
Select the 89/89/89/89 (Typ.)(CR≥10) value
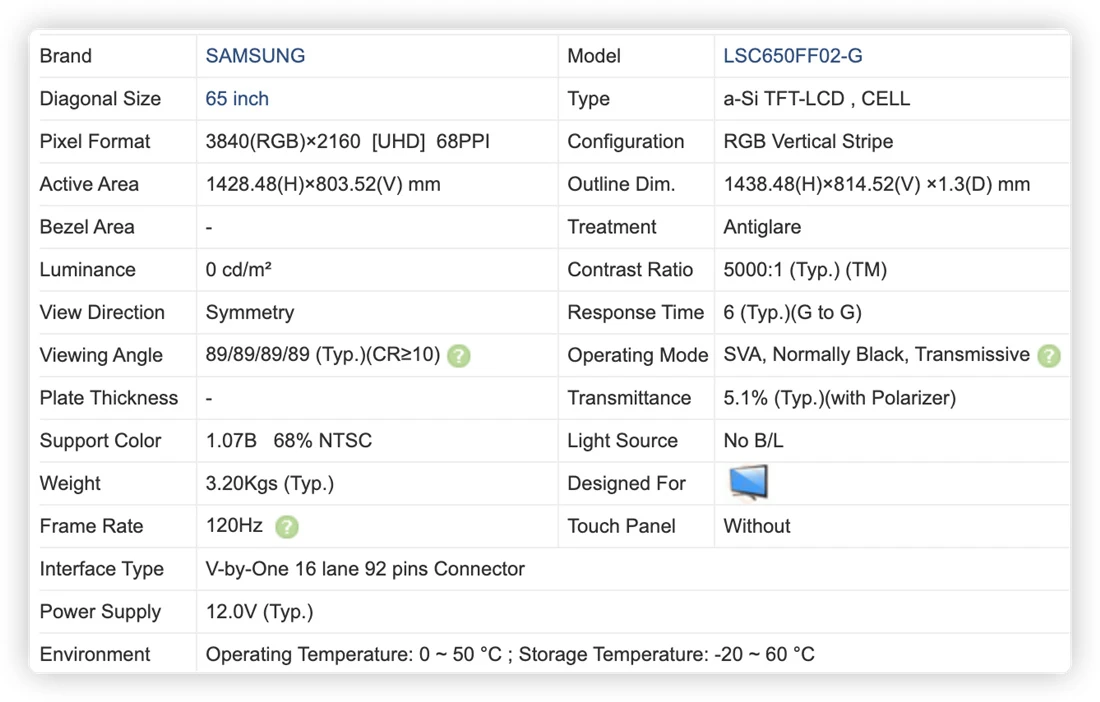323,355
